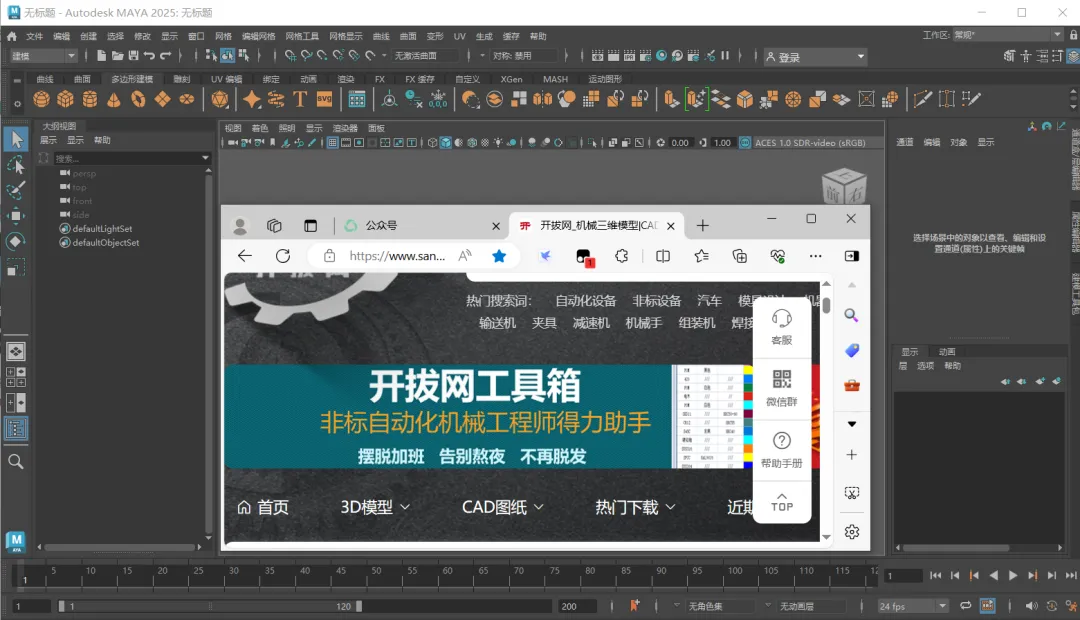Click the 帮助手册 button on webpage sidebar
Viewport: 1080px width, 620px height.
[782, 449]
